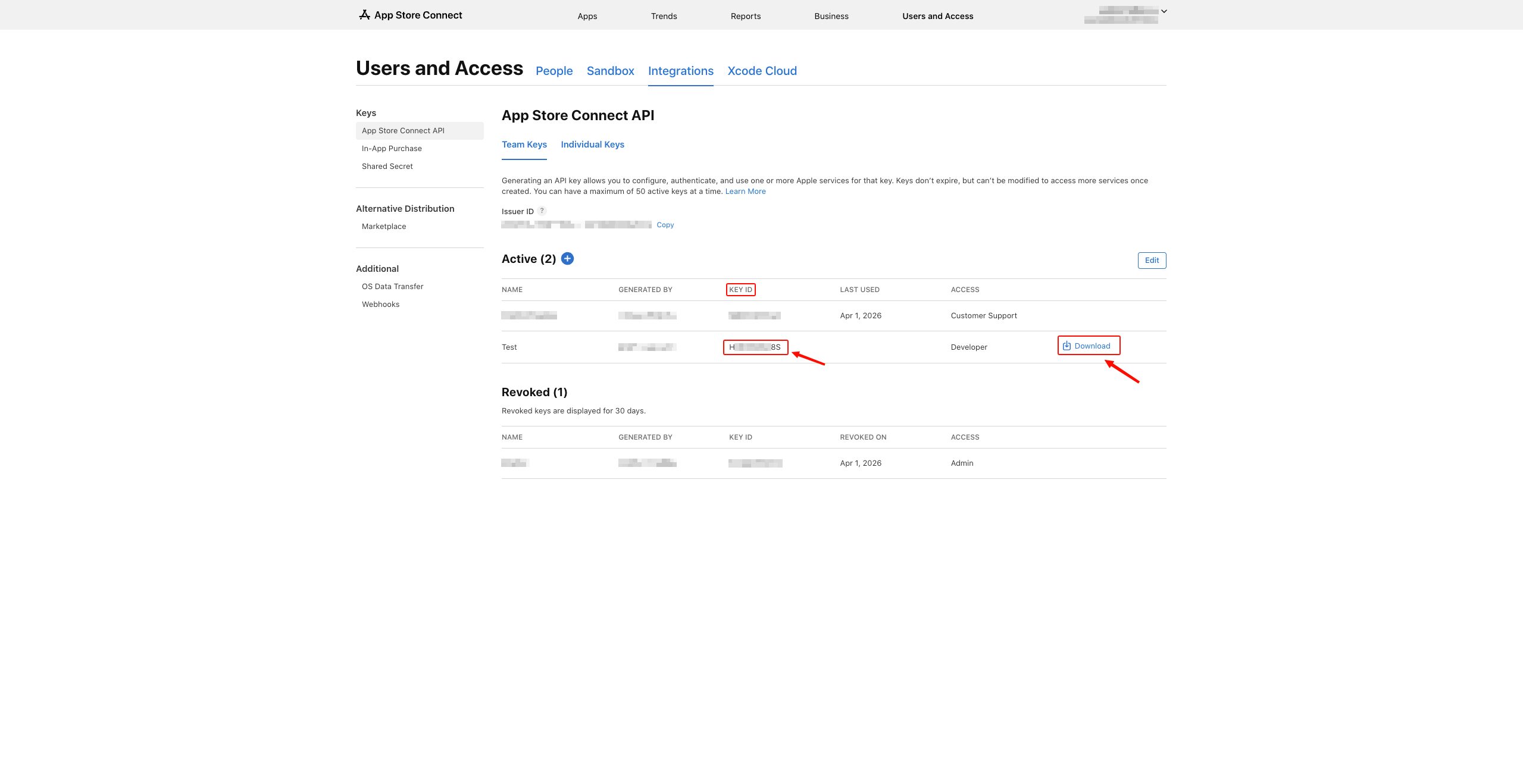Click the Apr 1, 2026 last used date

click(x=861, y=316)
